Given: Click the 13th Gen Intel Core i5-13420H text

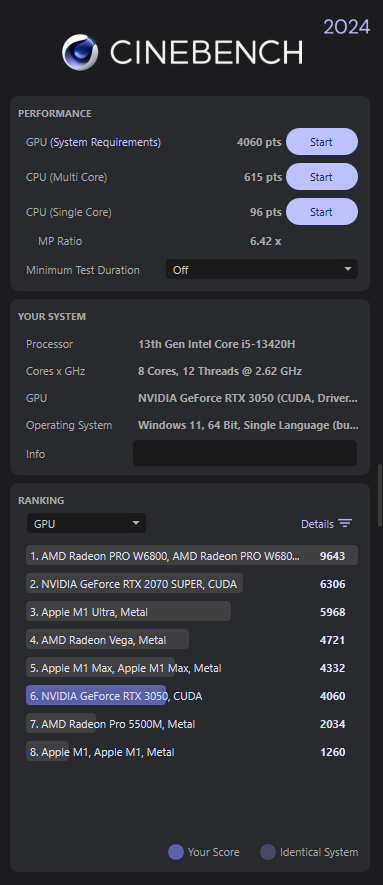Looking at the screenshot, I should point(217,344).
